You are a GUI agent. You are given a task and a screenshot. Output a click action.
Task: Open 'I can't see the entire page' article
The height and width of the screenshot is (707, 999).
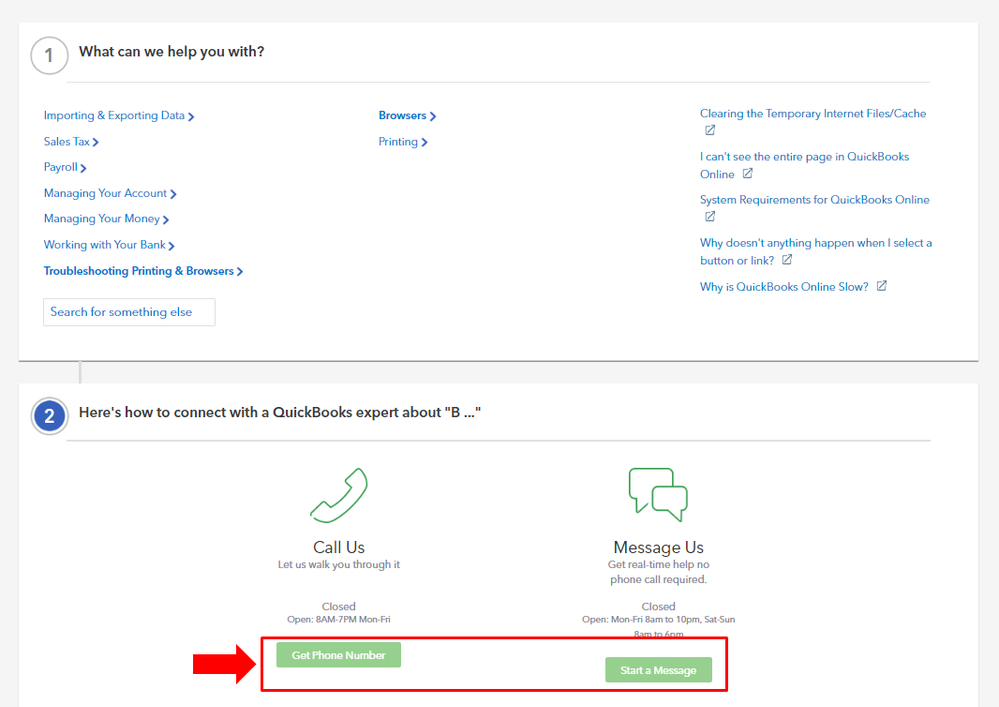point(804,157)
